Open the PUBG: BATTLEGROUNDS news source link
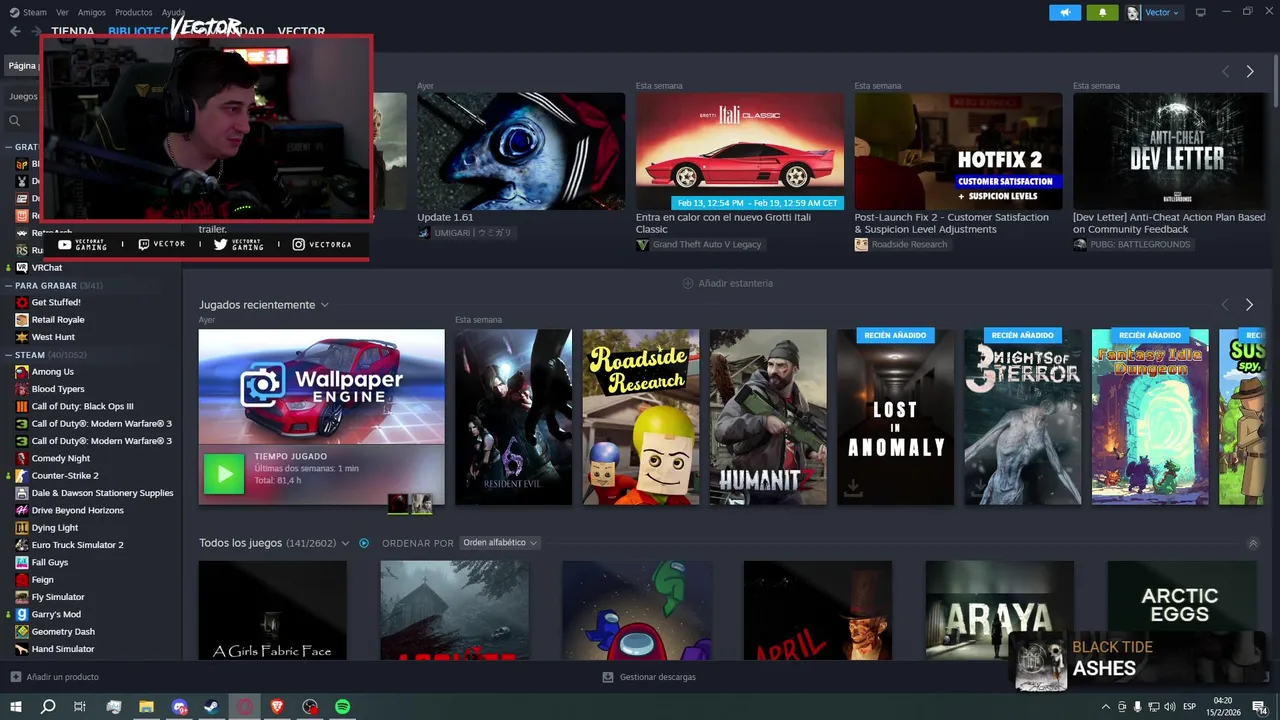This screenshot has height=720, width=1280. (x=1140, y=245)
